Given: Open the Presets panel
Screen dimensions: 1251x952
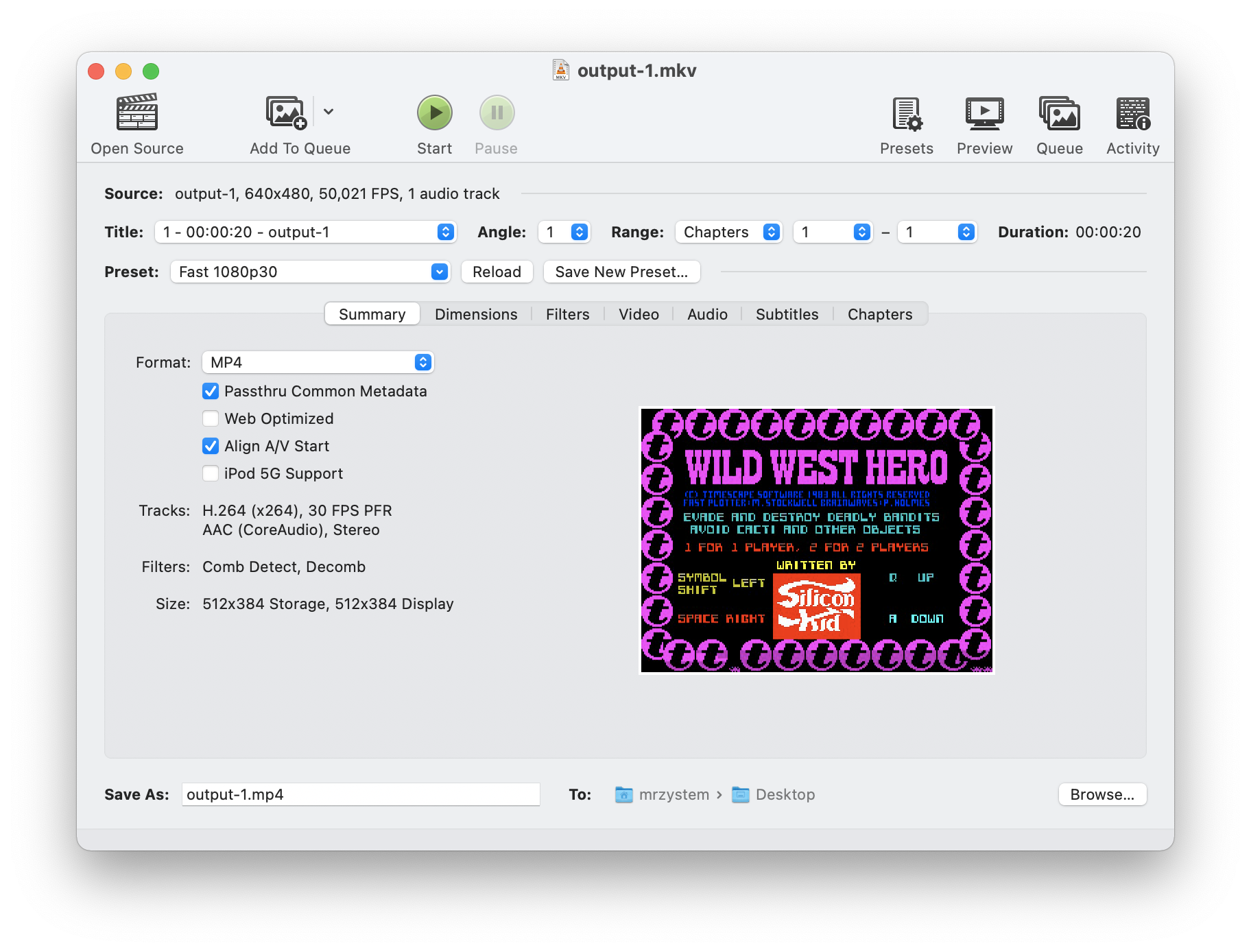Looking at the screenshot, I should coord(907,123).
